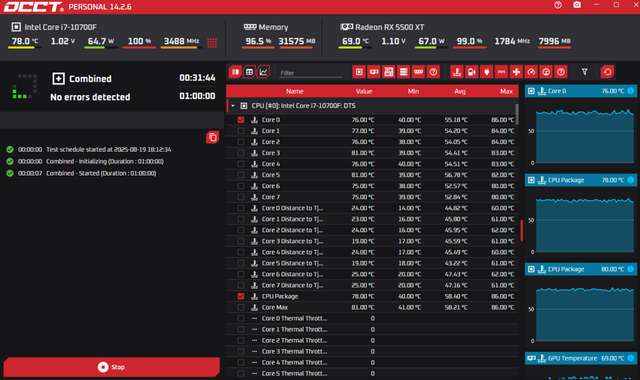This screenshot has height=380, width=640.
Task: Click the reset statistics refresh icon
Action: click(x=607, y=72)
